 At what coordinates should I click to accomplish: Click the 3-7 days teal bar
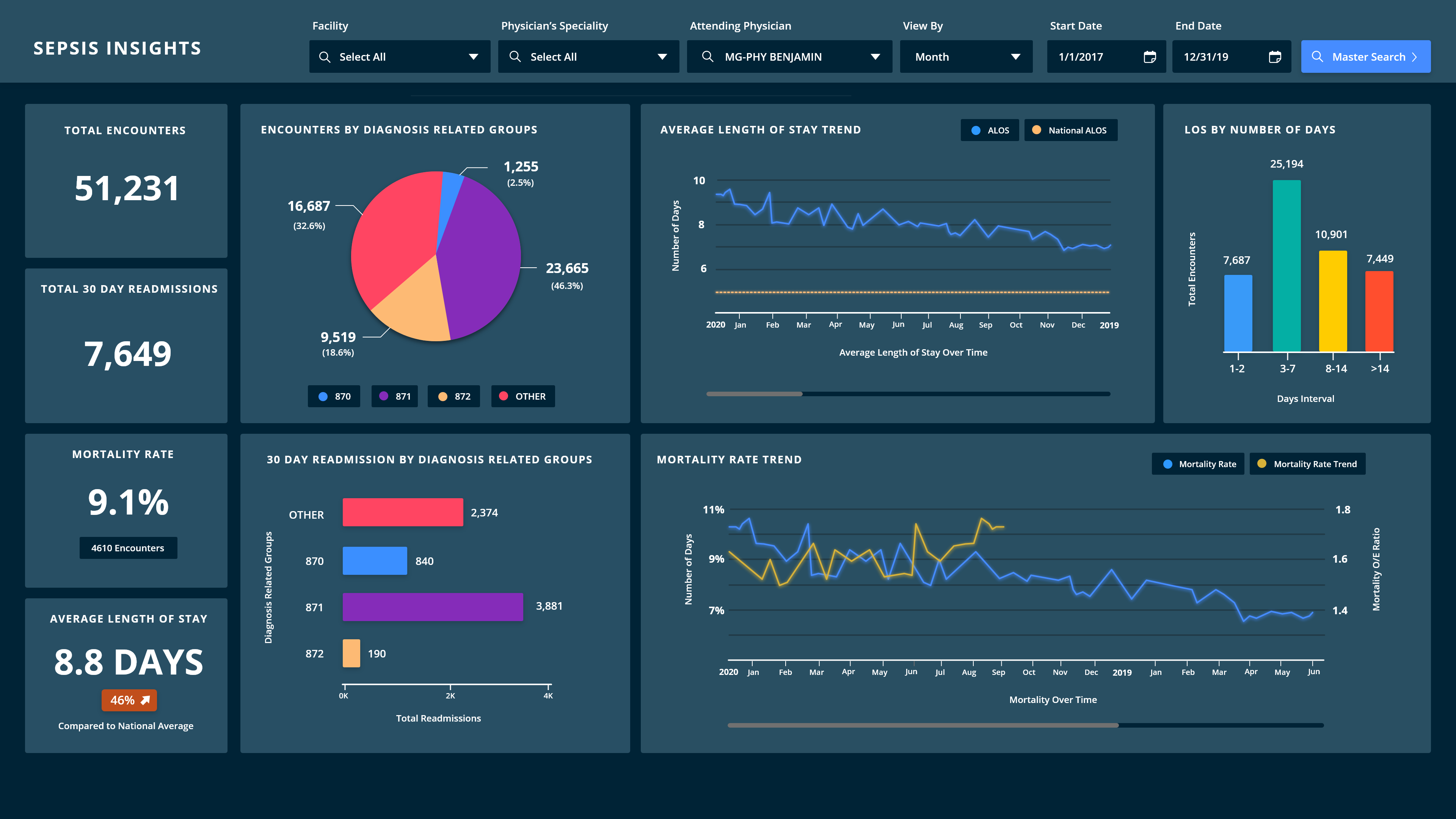pos(1287,266)
